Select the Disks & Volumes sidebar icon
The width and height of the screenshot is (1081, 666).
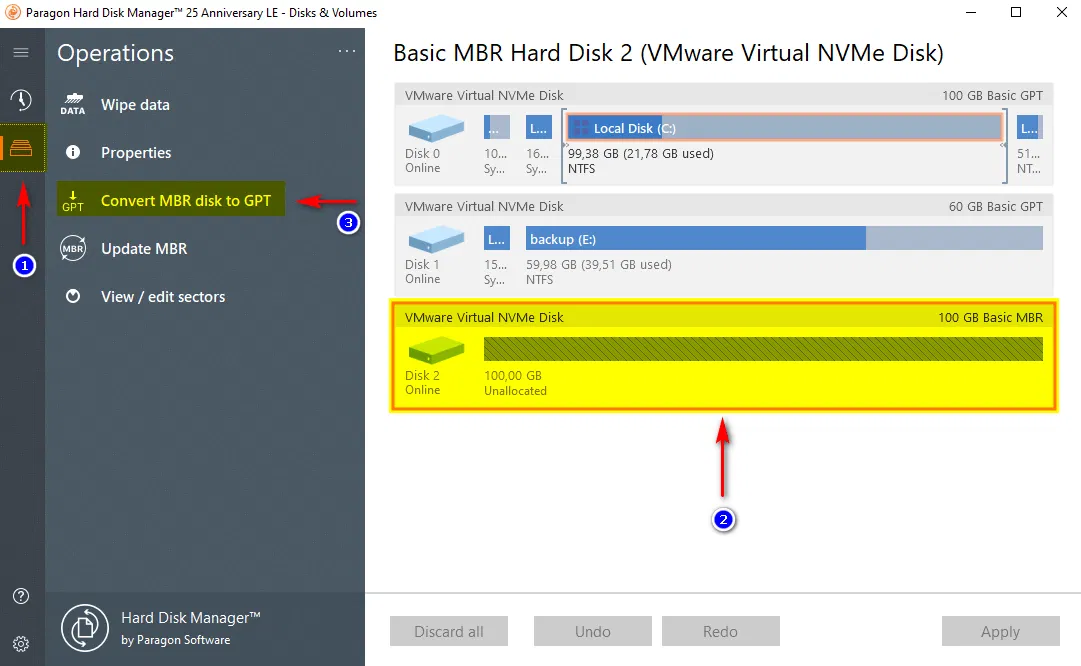point(21,148)
